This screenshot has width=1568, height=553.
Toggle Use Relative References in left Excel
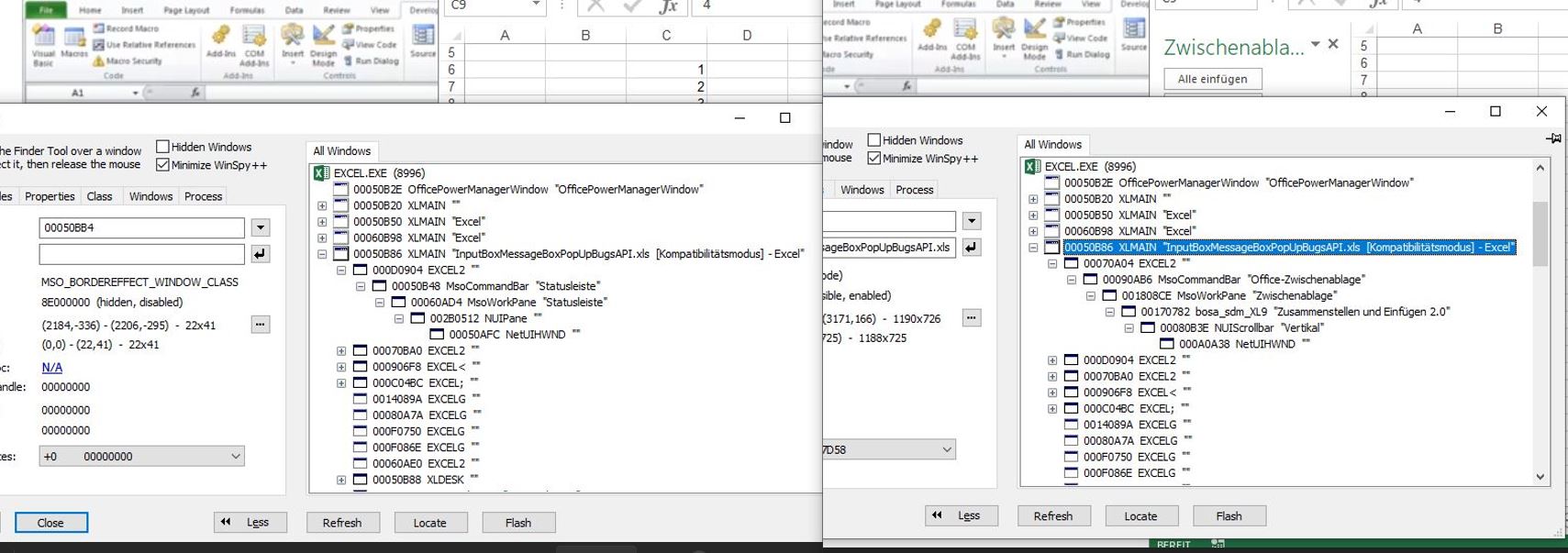pyautogui.click(x=145, y=45)
